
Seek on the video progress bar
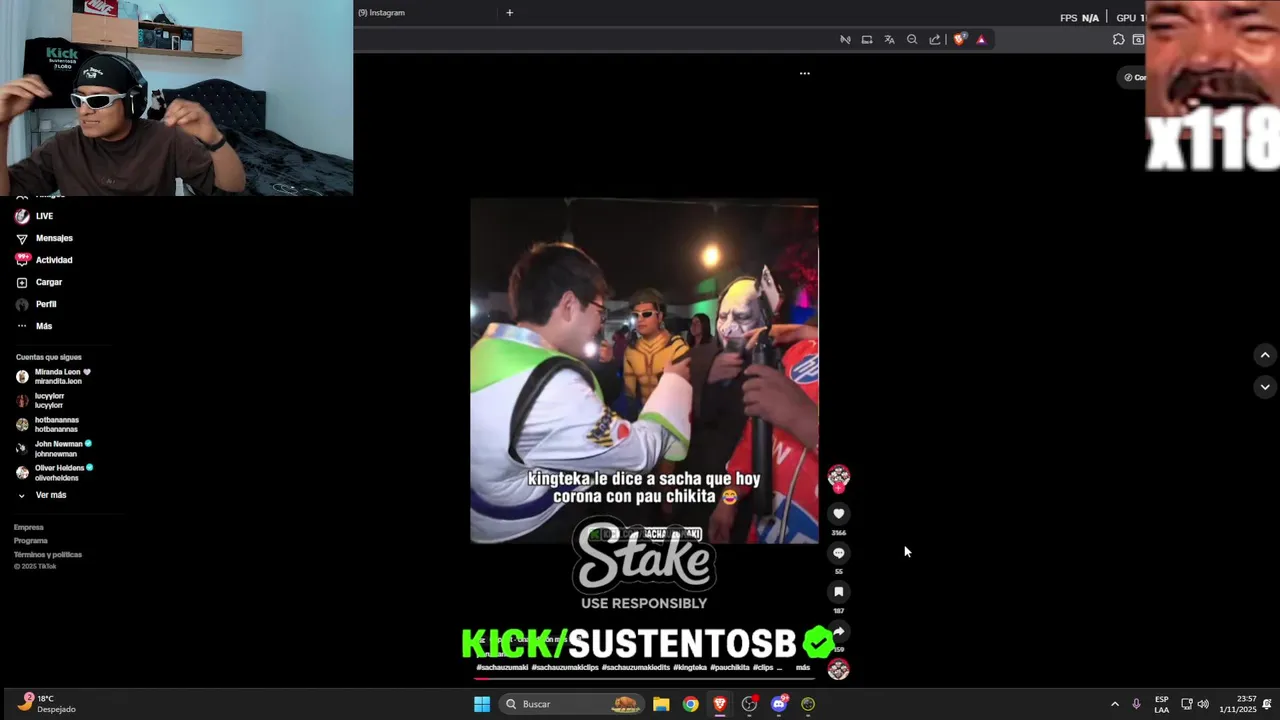click(644, 678)
